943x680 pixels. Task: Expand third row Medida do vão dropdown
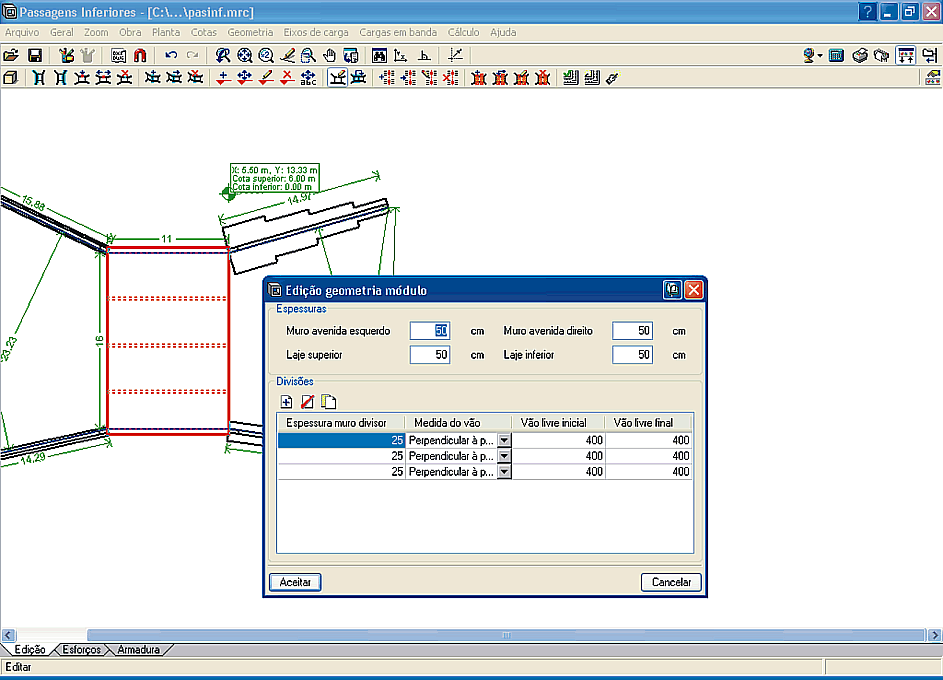[504, 472]
